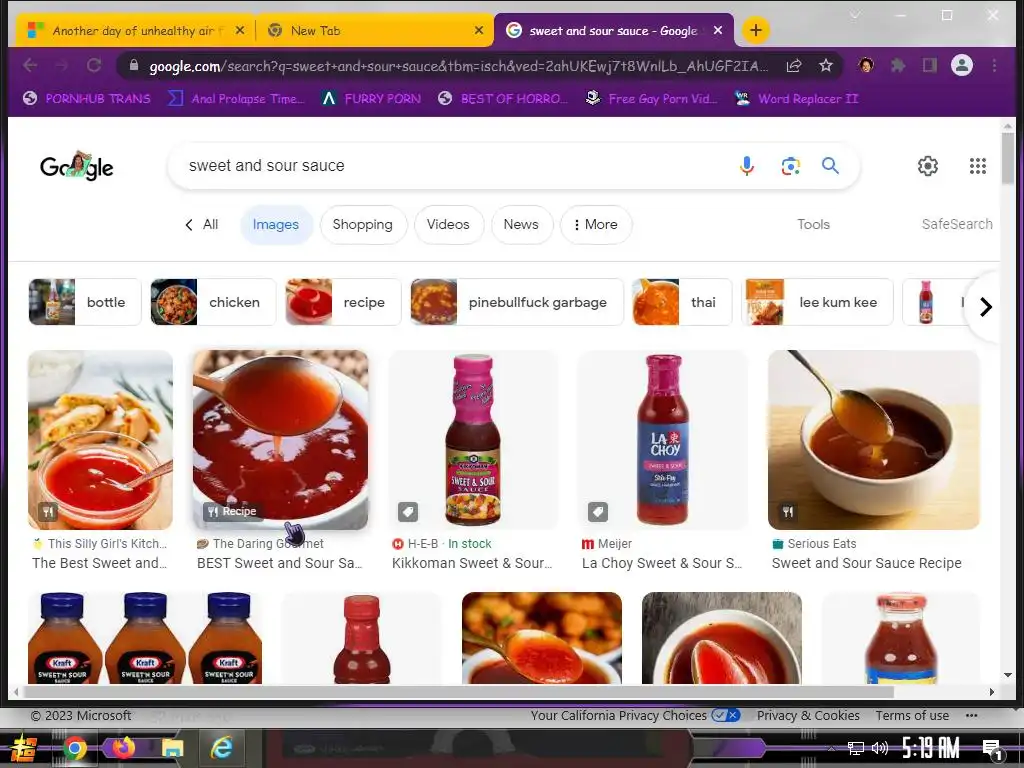
Task: Click the shopping tag on Kikkoman image
Action: click(408, 512)
